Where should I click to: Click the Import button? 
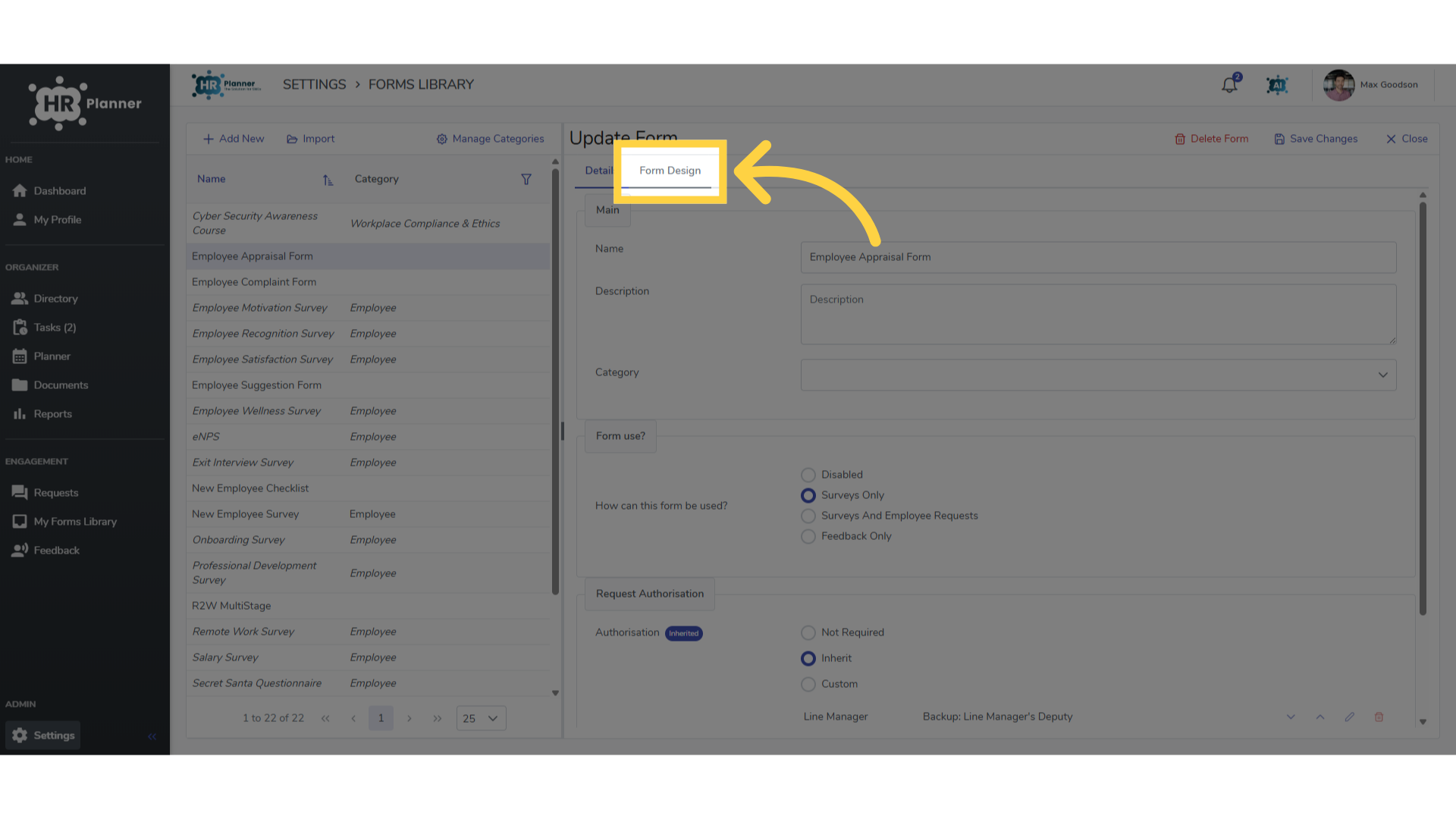point(310,139)
